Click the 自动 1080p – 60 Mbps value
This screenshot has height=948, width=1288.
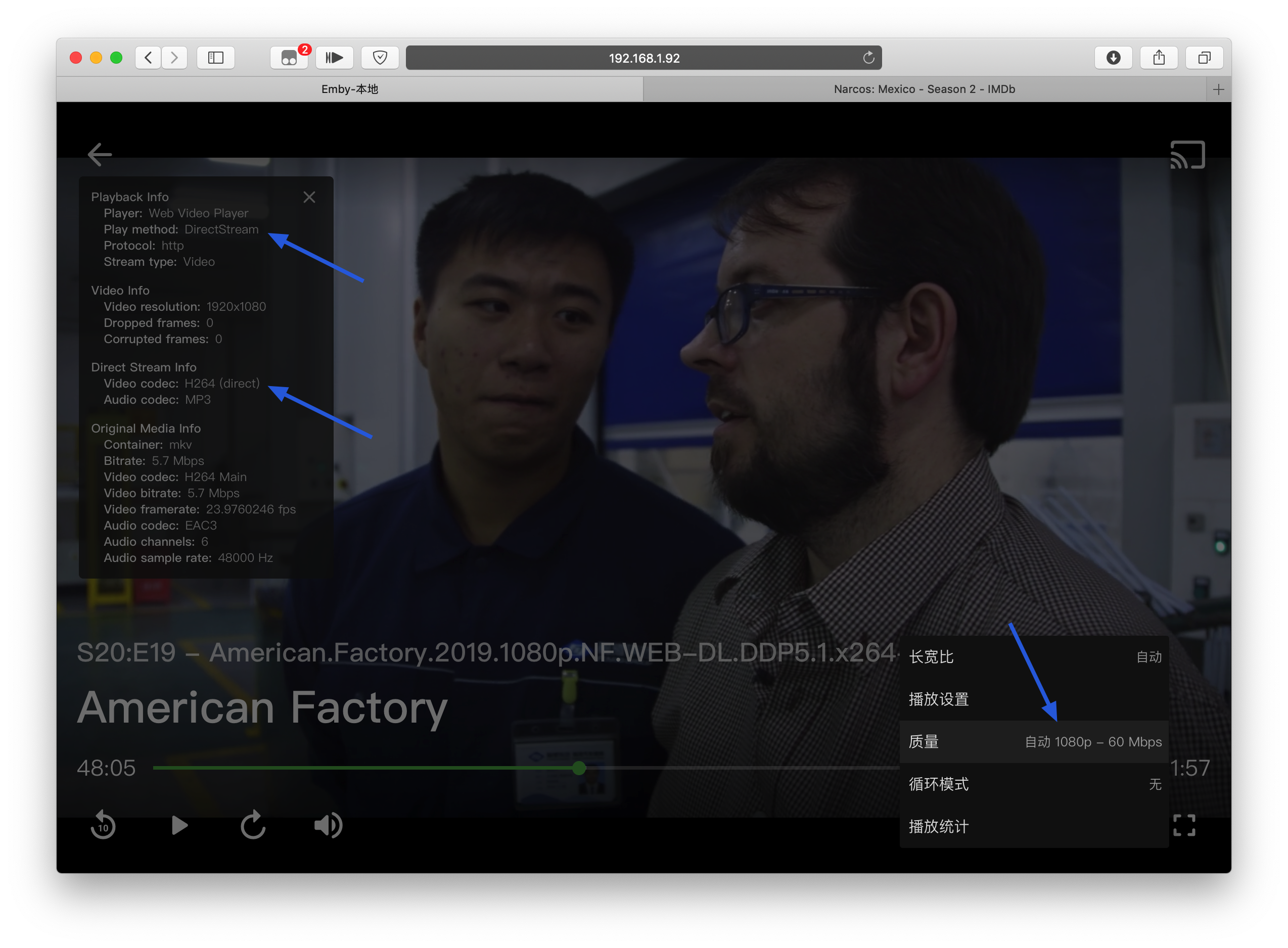point(1093,742)
